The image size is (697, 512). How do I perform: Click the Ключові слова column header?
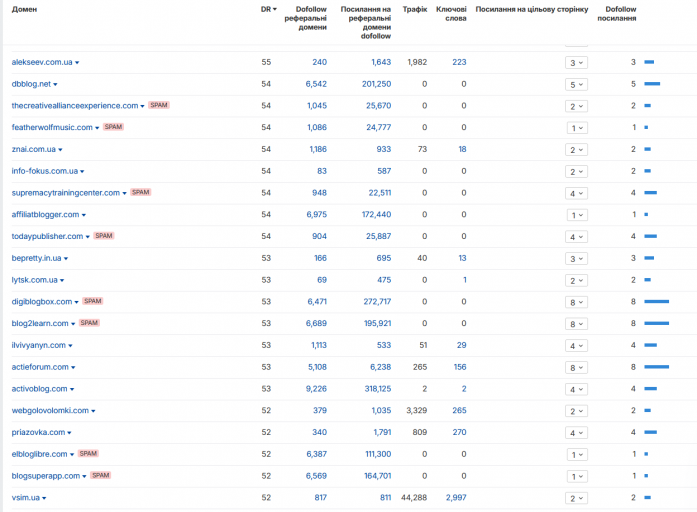click(451, 14)
